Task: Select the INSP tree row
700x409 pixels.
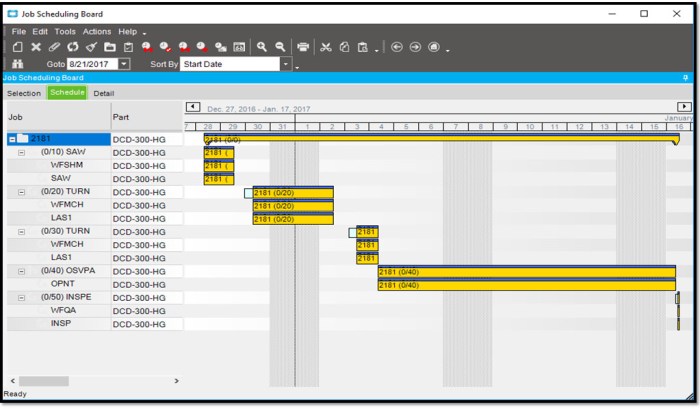Action: pos(61,323)
